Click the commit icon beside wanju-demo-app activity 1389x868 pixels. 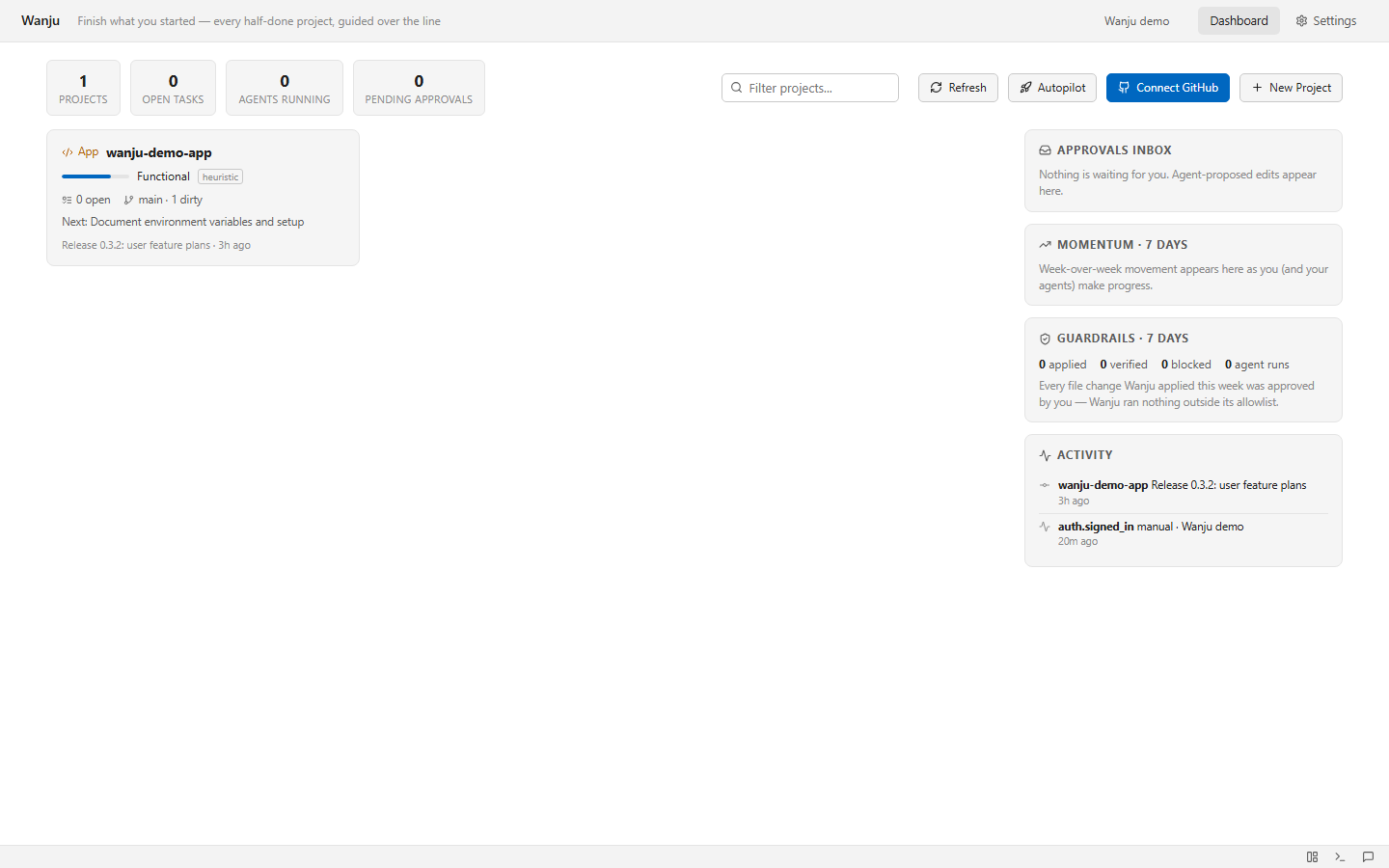1045,485
